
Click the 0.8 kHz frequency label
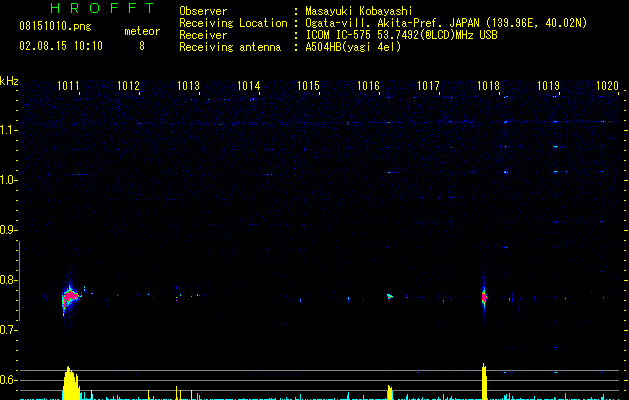(8, 280)
